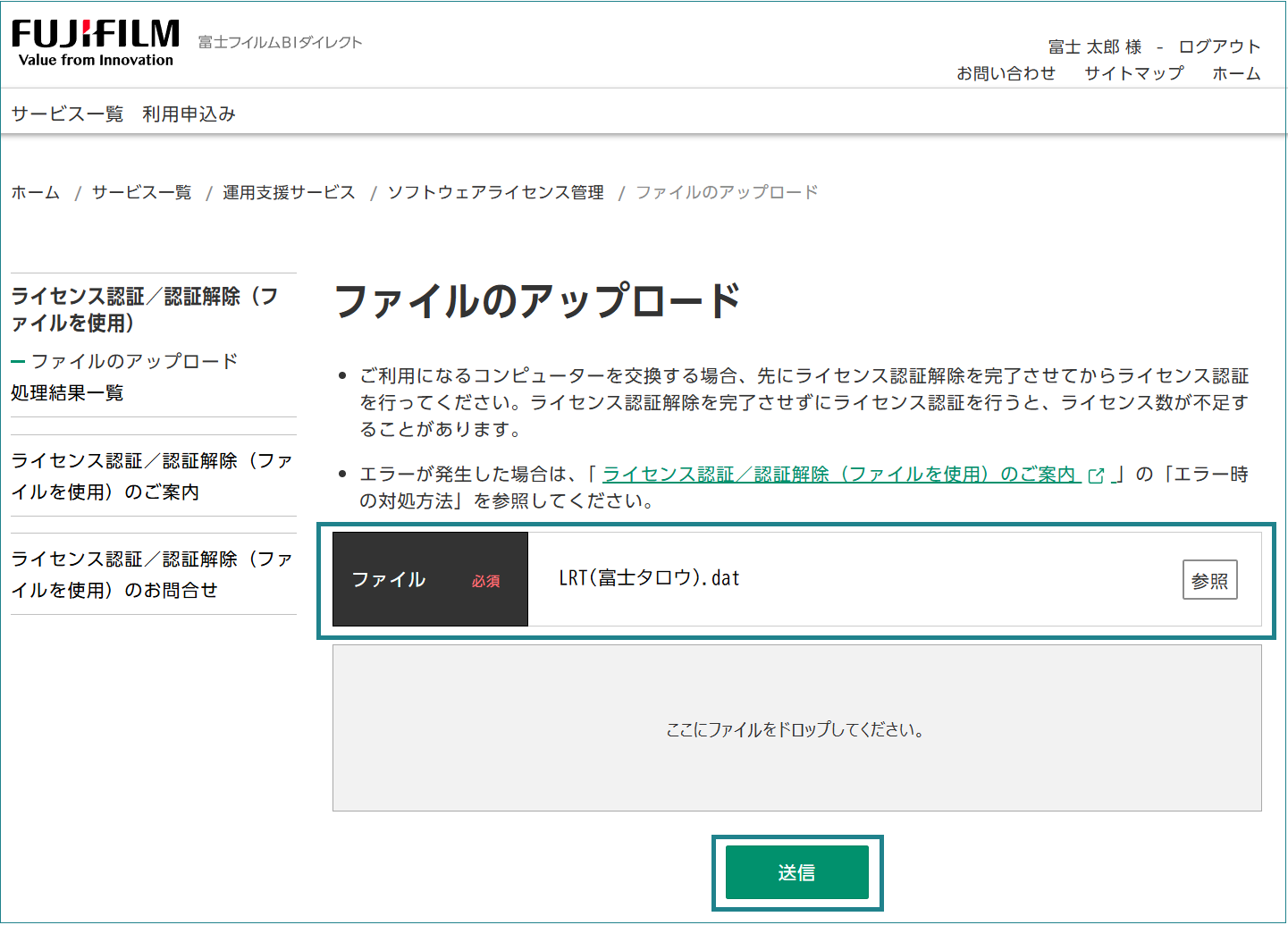Image resolution: width=1288 pixels, height=925 pixels.
Task: Open 利用申込み in the top menu
Action: 189,114
